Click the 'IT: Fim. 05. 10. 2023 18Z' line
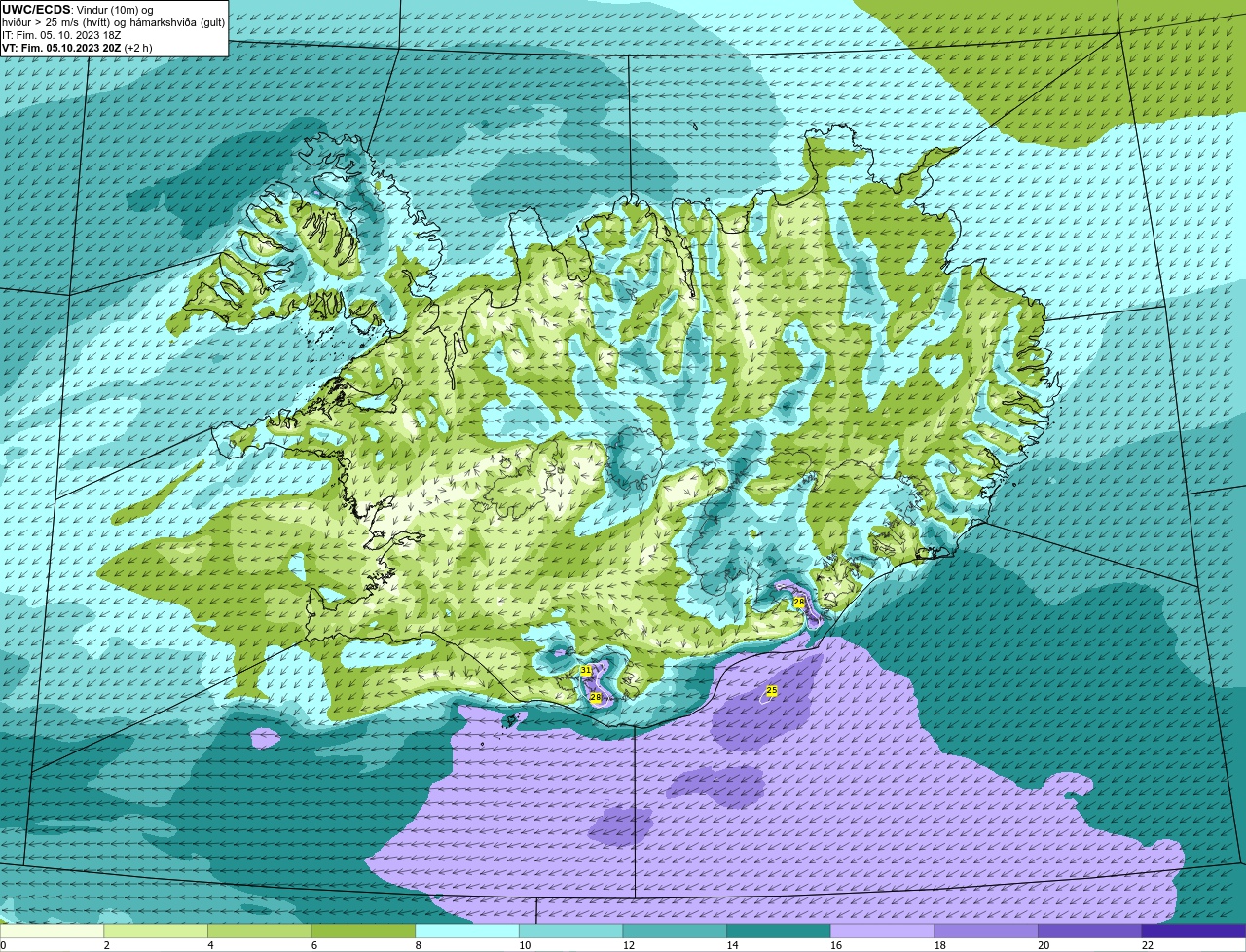Screen dimensions: 1246x952 click(61, 35)
